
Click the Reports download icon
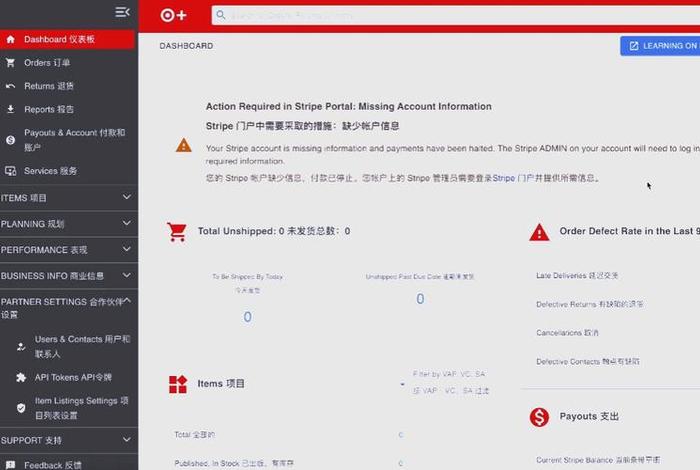11,109
